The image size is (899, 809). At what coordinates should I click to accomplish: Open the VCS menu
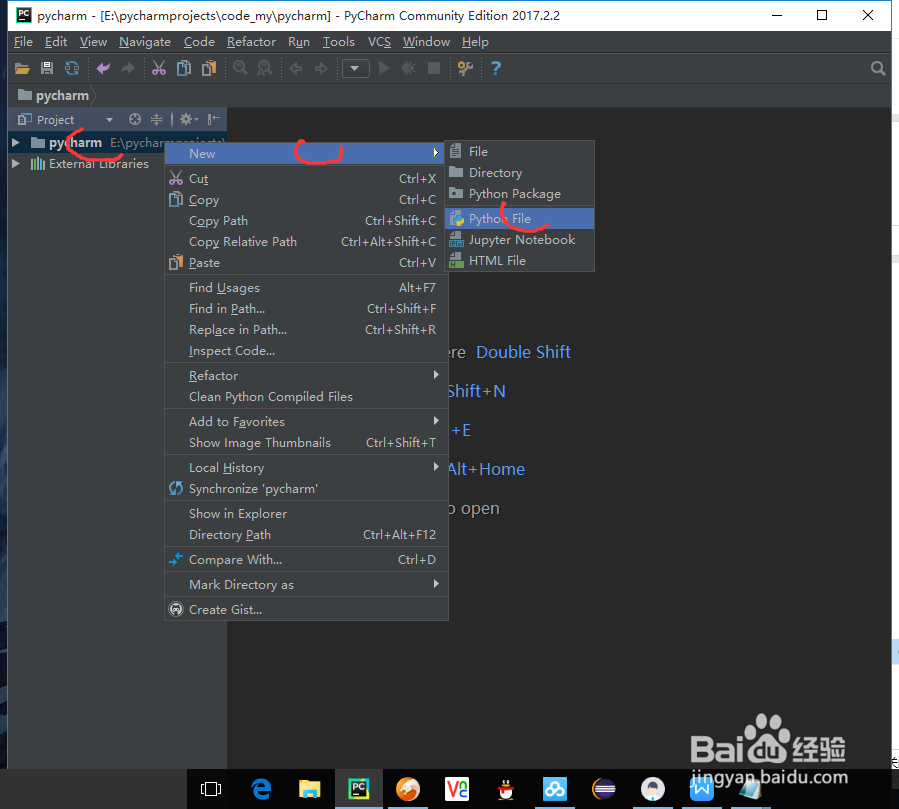(379, 42)
